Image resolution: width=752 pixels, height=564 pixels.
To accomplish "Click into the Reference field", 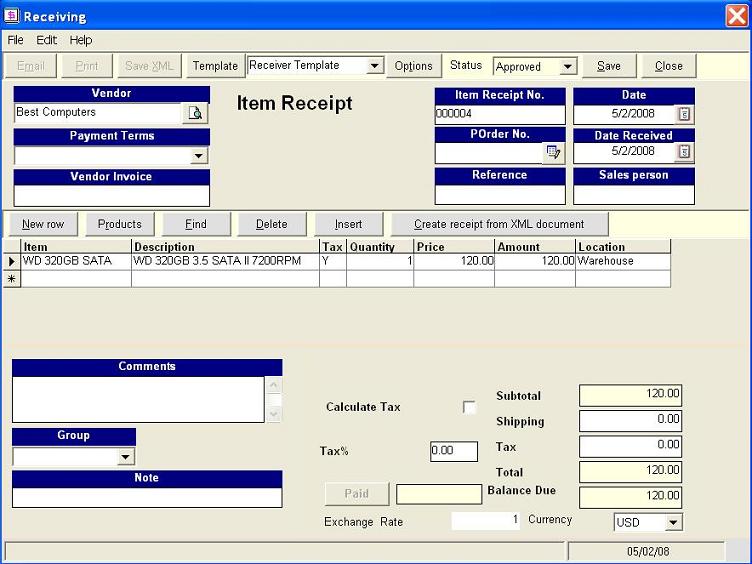I will coord(500,194).
